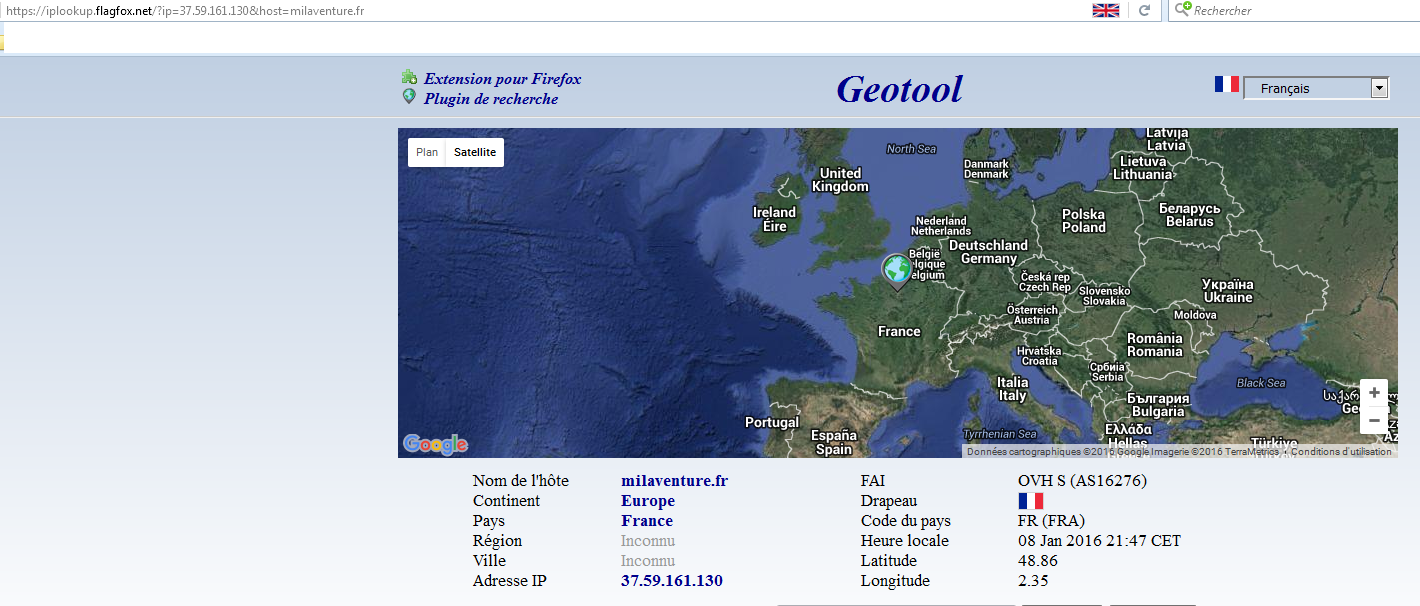This screenshot has width=1420, height=606.
Task: Open the Français language dropdown
Action: click(1316, 88)
